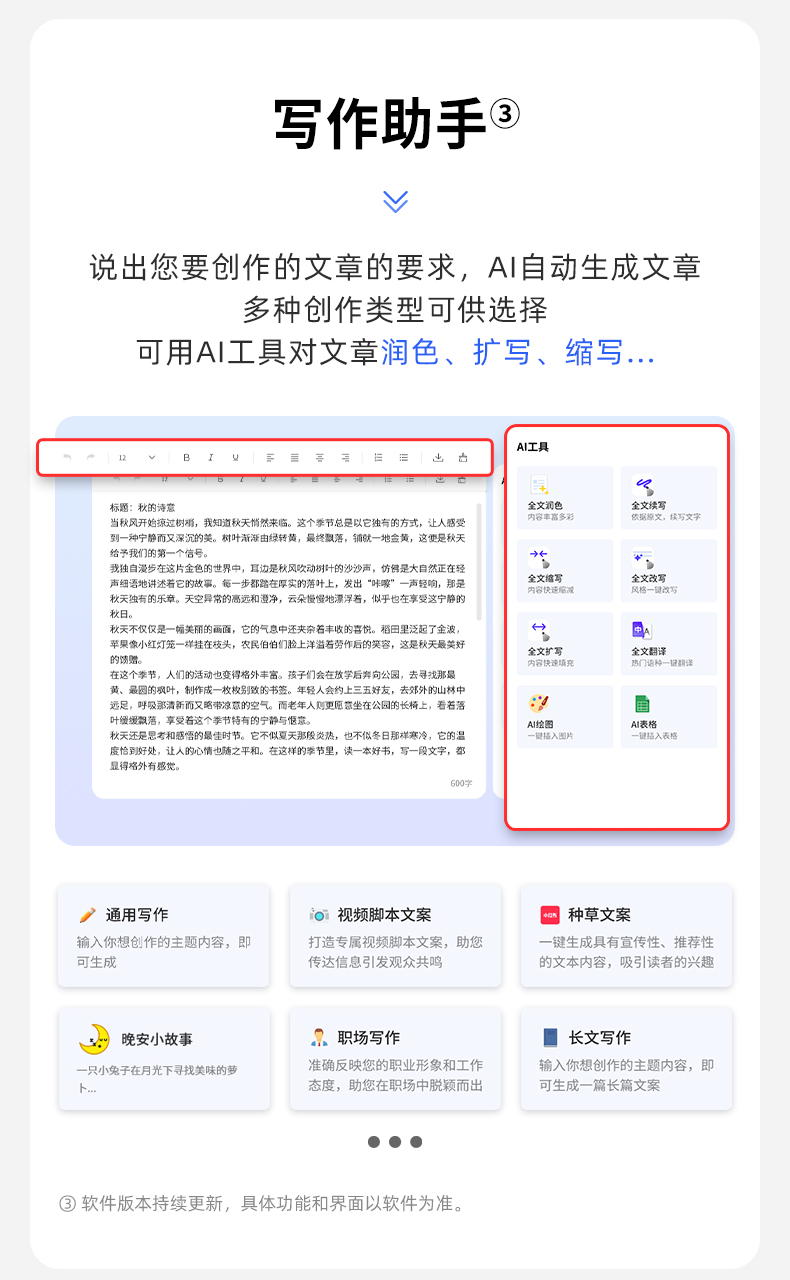Screen dimensions: 790x1280
Task: Click the 种草文案 card
Action: (626, 935)
